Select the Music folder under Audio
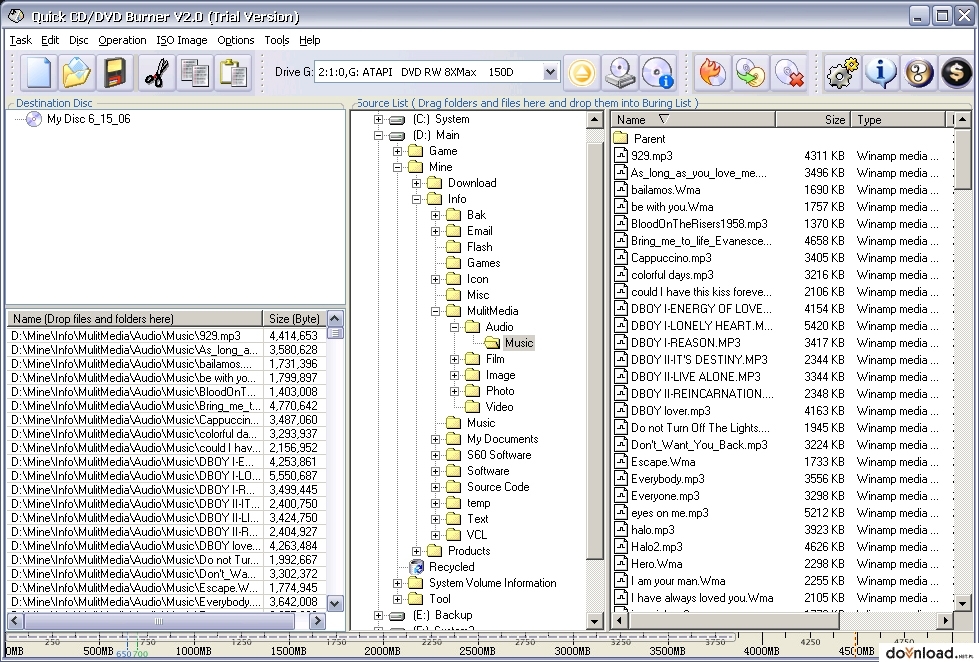 point(518,343)
